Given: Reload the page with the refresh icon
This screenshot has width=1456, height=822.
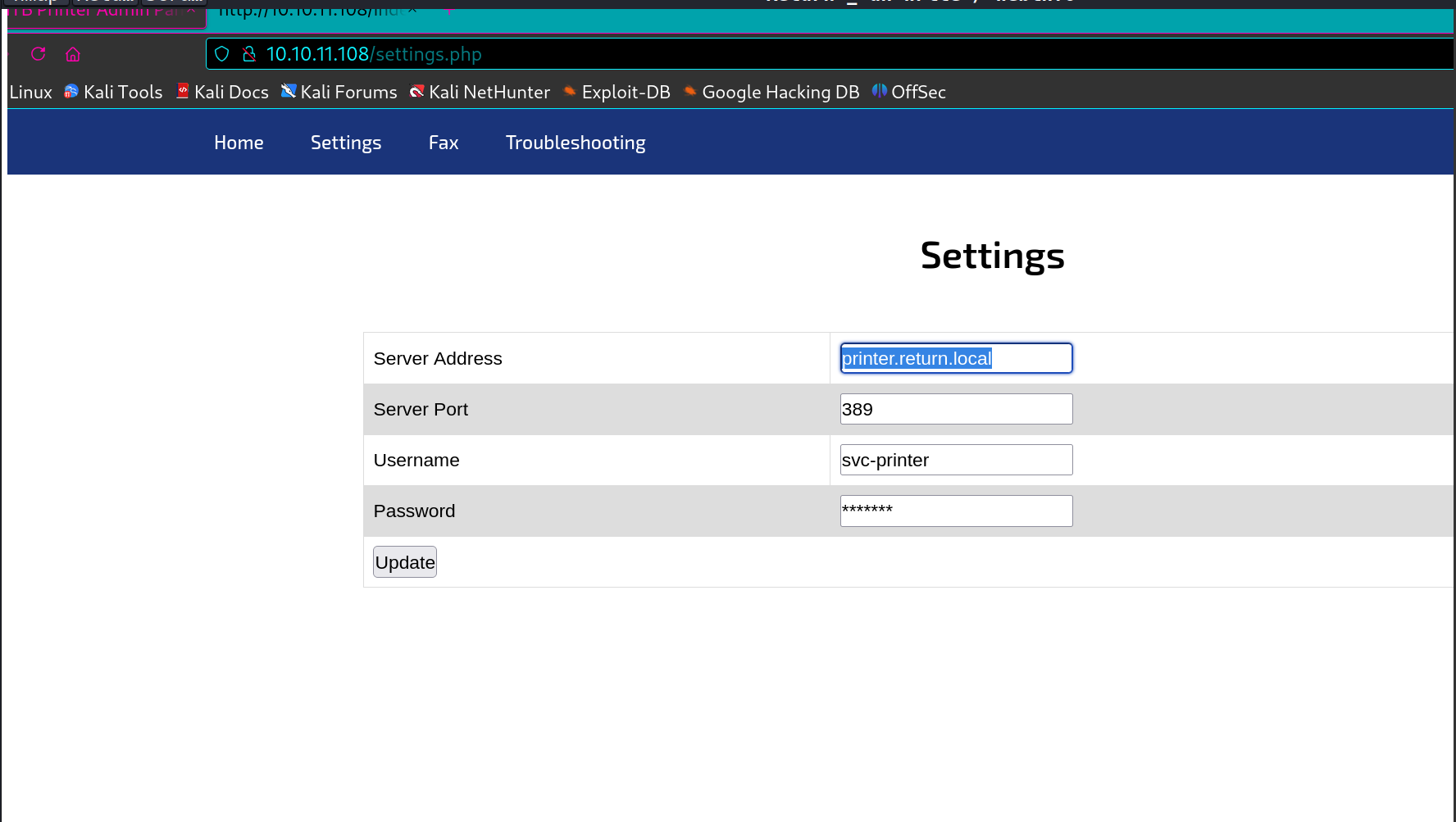Looking at the screenshot, I should point(39,54).
